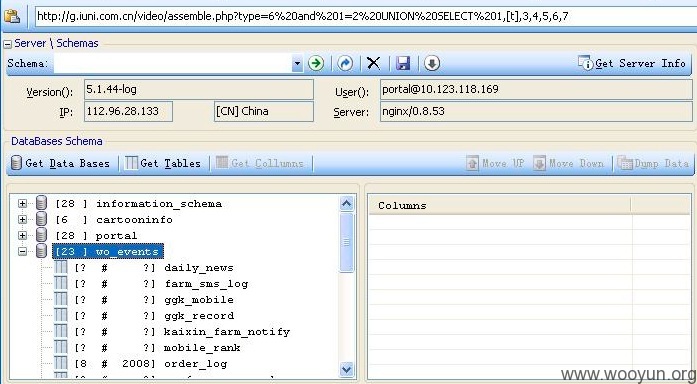Click the information_schema database cylinder icon
Viewport: 697px width, 384px height.
coord(41,203)
